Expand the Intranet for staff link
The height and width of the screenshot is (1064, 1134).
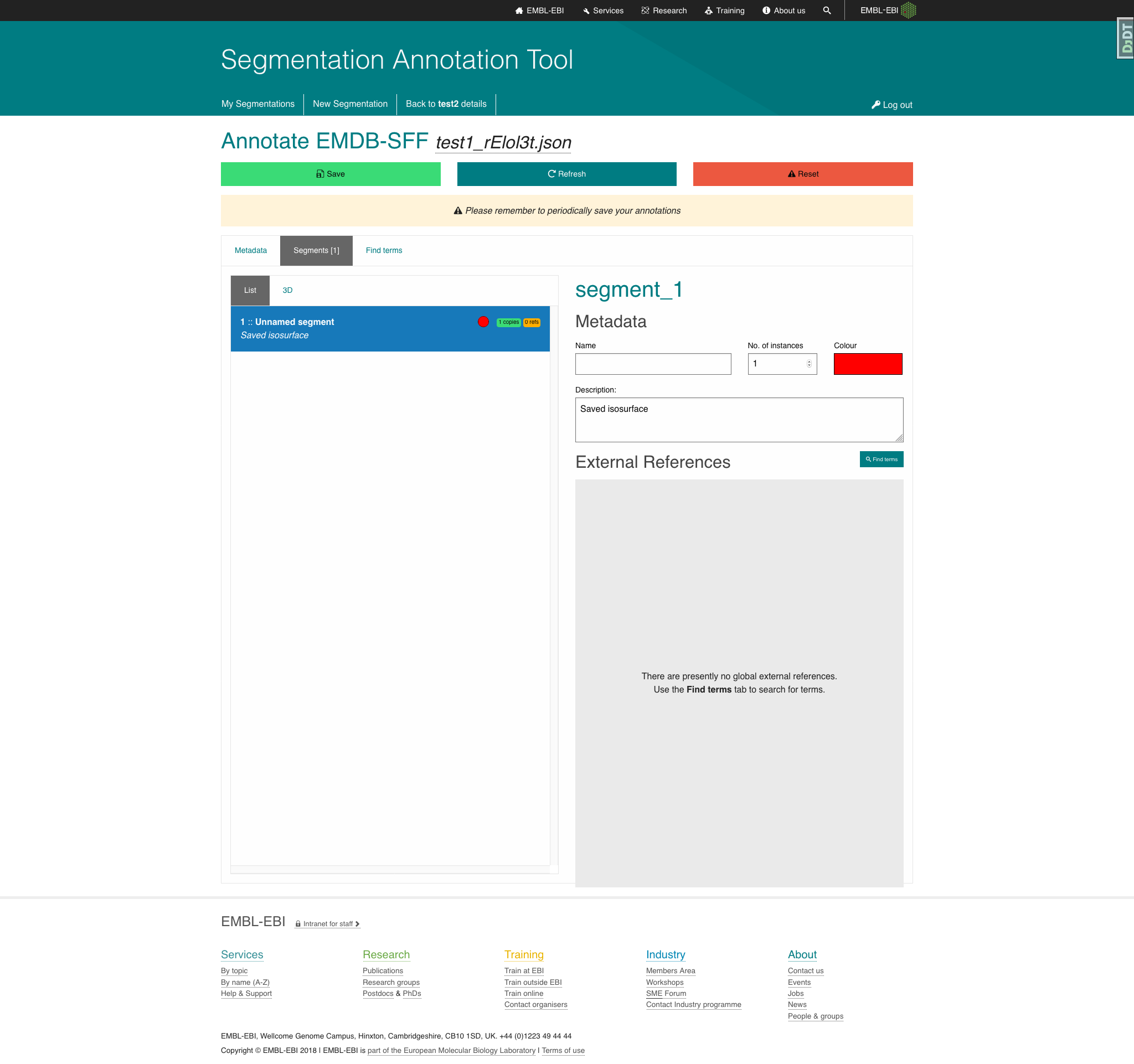[327, 924]
